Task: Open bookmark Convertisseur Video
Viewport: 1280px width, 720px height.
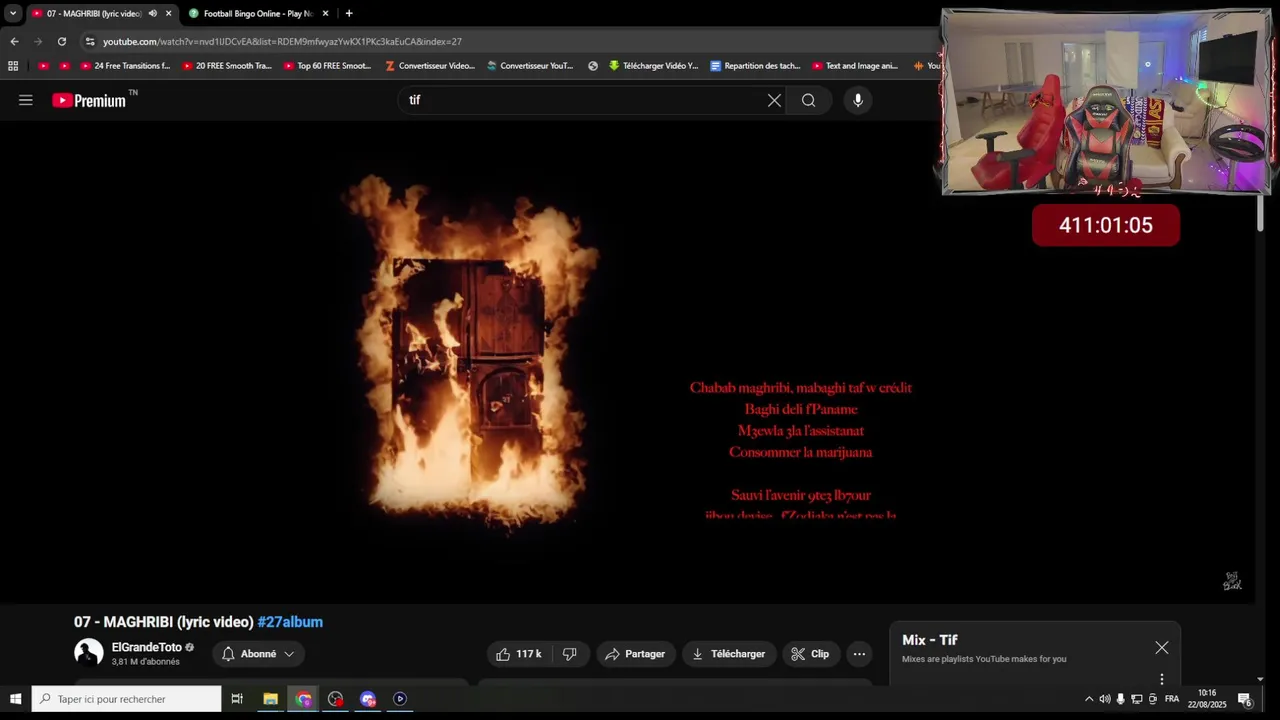Action: tap(430, 66)
